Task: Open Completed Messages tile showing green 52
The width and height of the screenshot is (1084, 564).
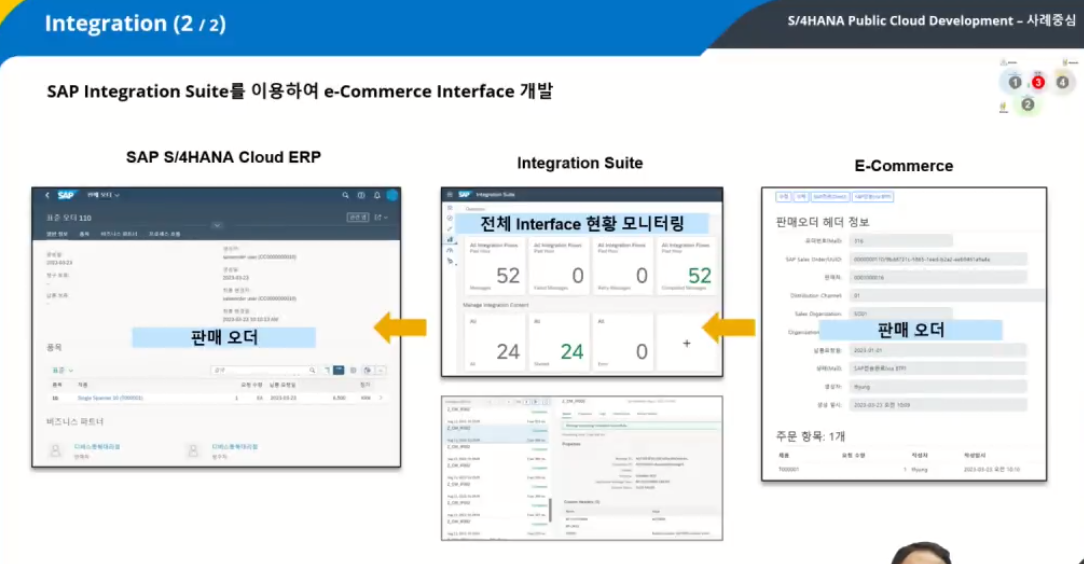Action: 686,267
